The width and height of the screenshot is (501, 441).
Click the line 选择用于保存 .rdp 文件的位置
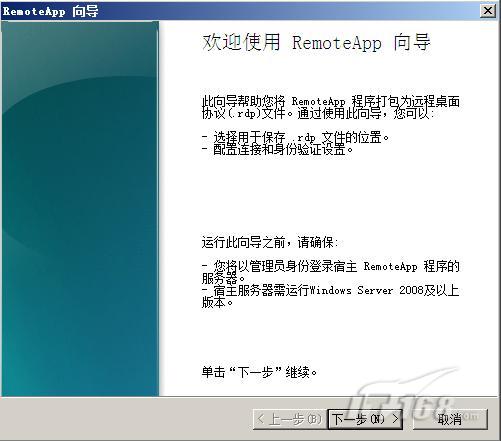point(295,137)
